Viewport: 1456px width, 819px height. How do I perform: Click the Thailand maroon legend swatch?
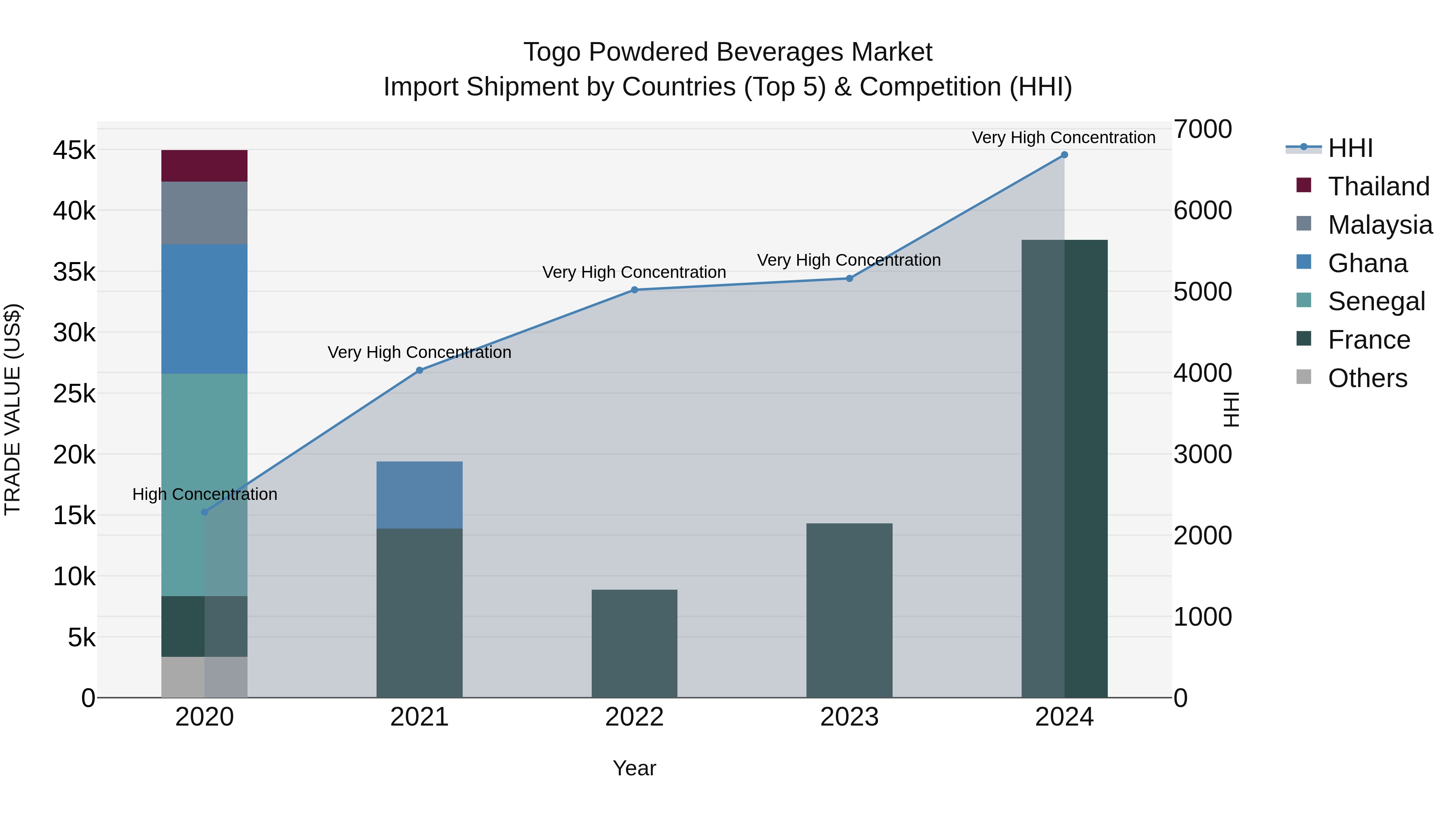click(x=1304, y=185)
